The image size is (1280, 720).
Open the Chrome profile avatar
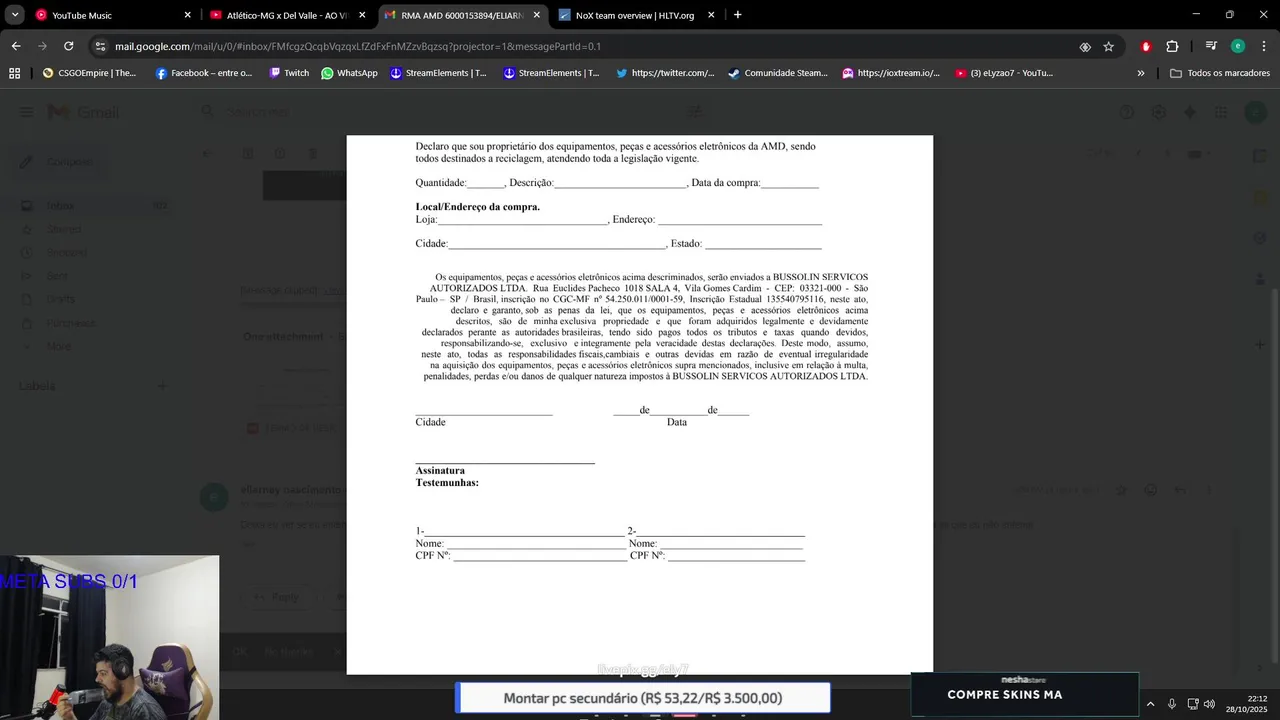[1238, 46]
